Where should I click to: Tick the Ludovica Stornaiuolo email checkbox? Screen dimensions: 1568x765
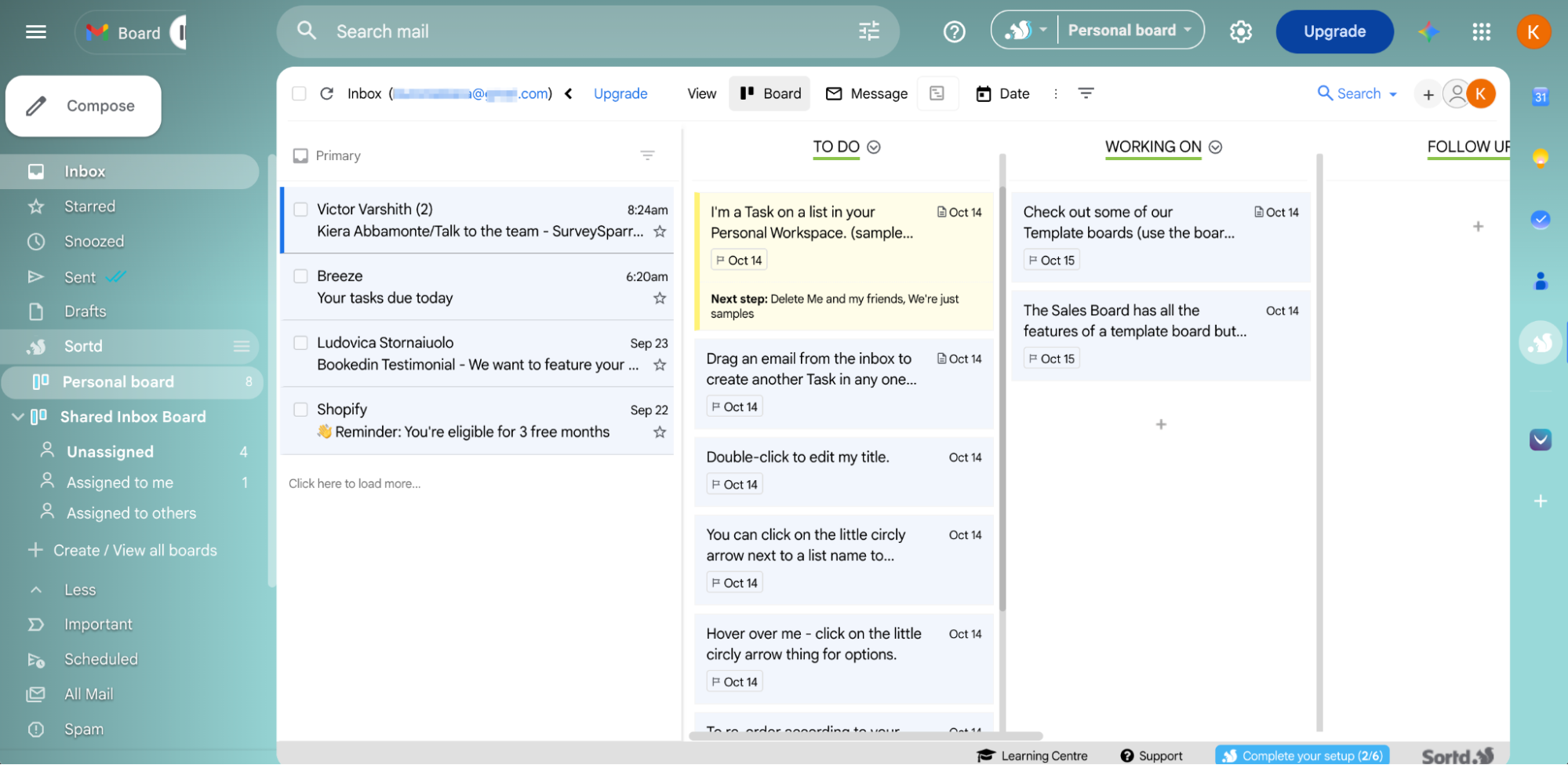[300, 343]
